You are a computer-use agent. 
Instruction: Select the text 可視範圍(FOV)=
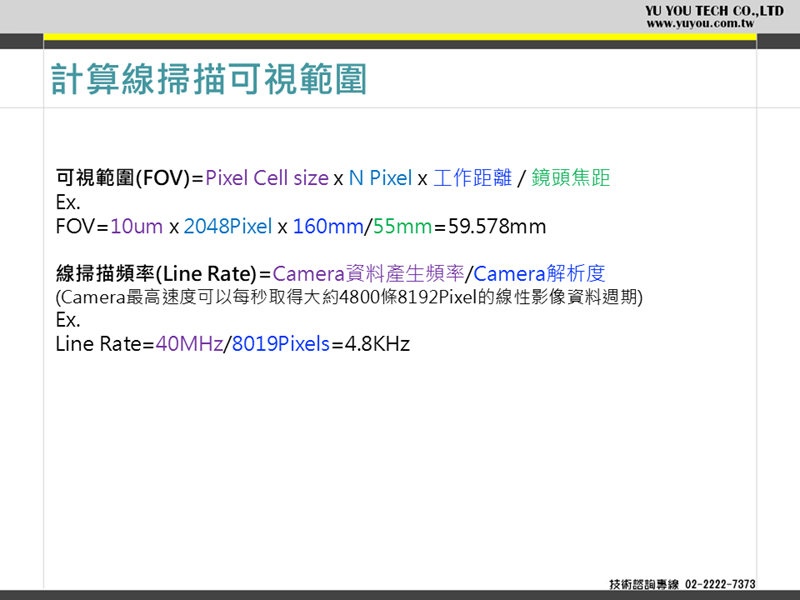tap(130, 178)
